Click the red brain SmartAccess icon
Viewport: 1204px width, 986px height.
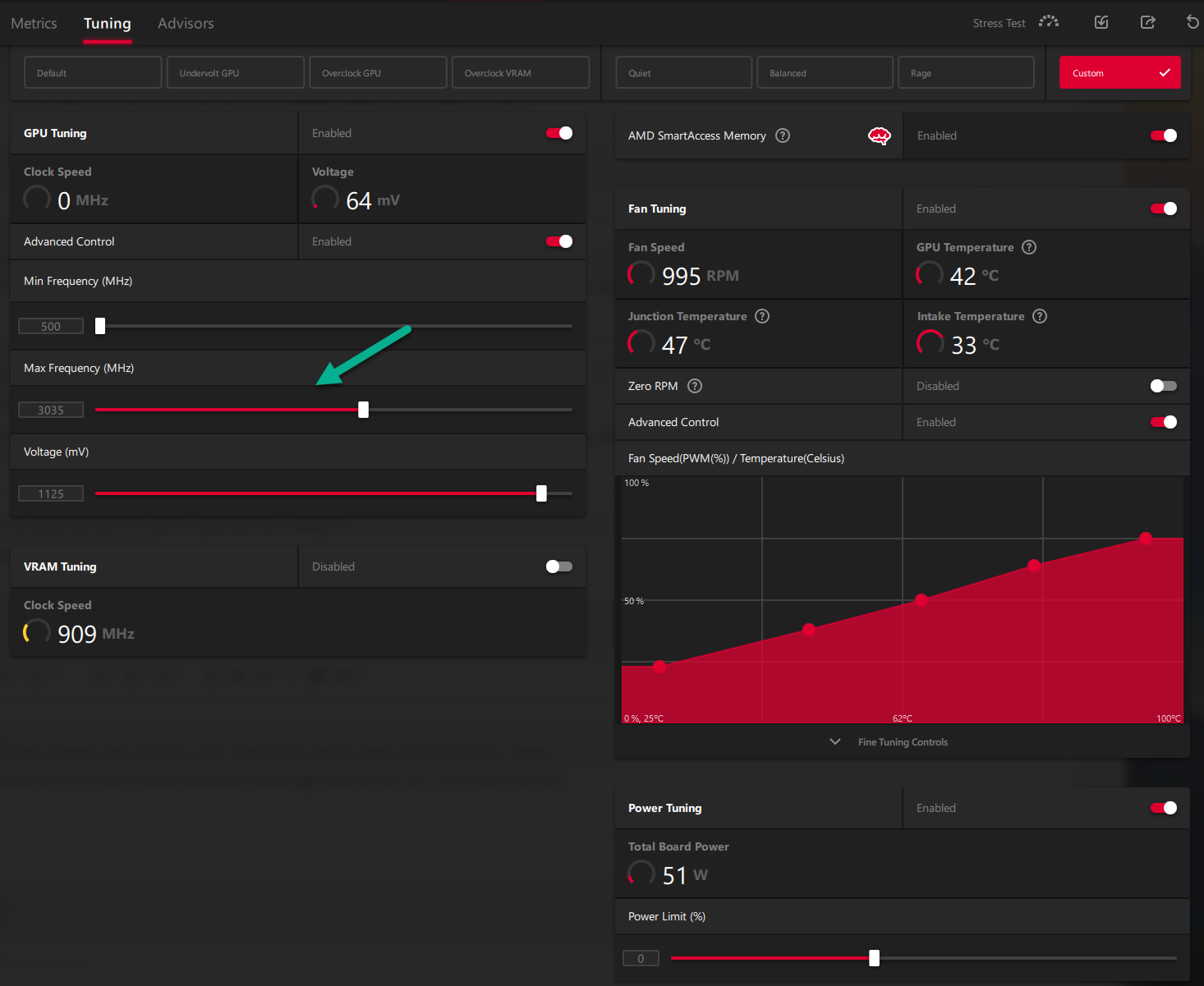[x=880, y=135]
